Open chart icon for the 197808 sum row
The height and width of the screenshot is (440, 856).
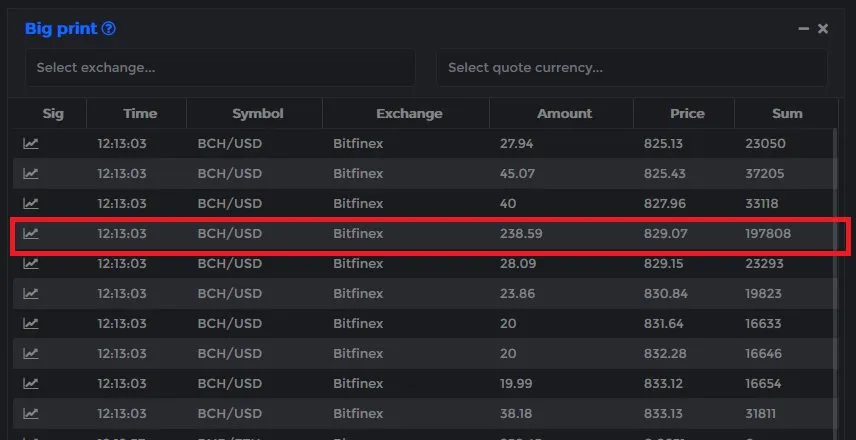point(31,234)
